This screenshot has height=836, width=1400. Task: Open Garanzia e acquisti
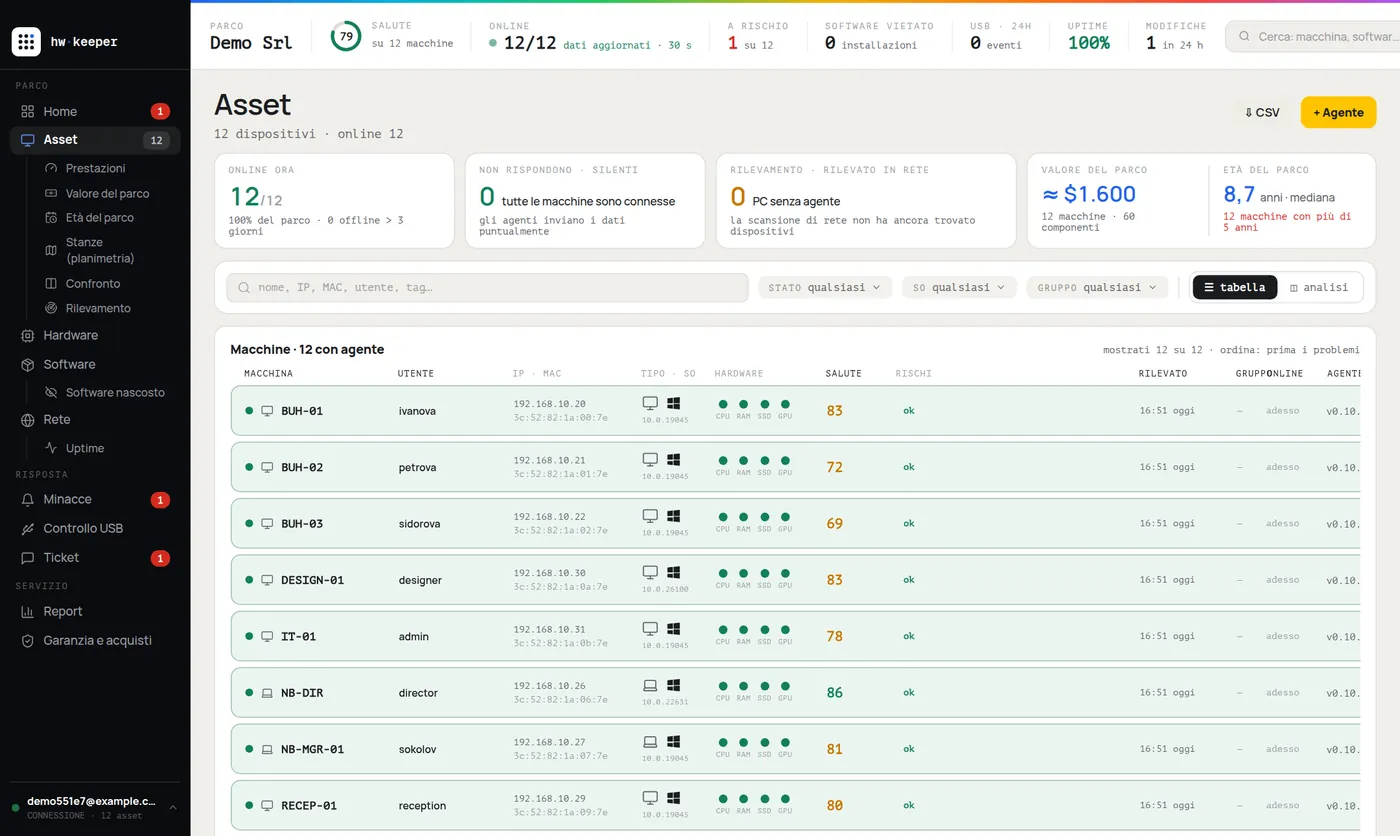click(95, 640)
